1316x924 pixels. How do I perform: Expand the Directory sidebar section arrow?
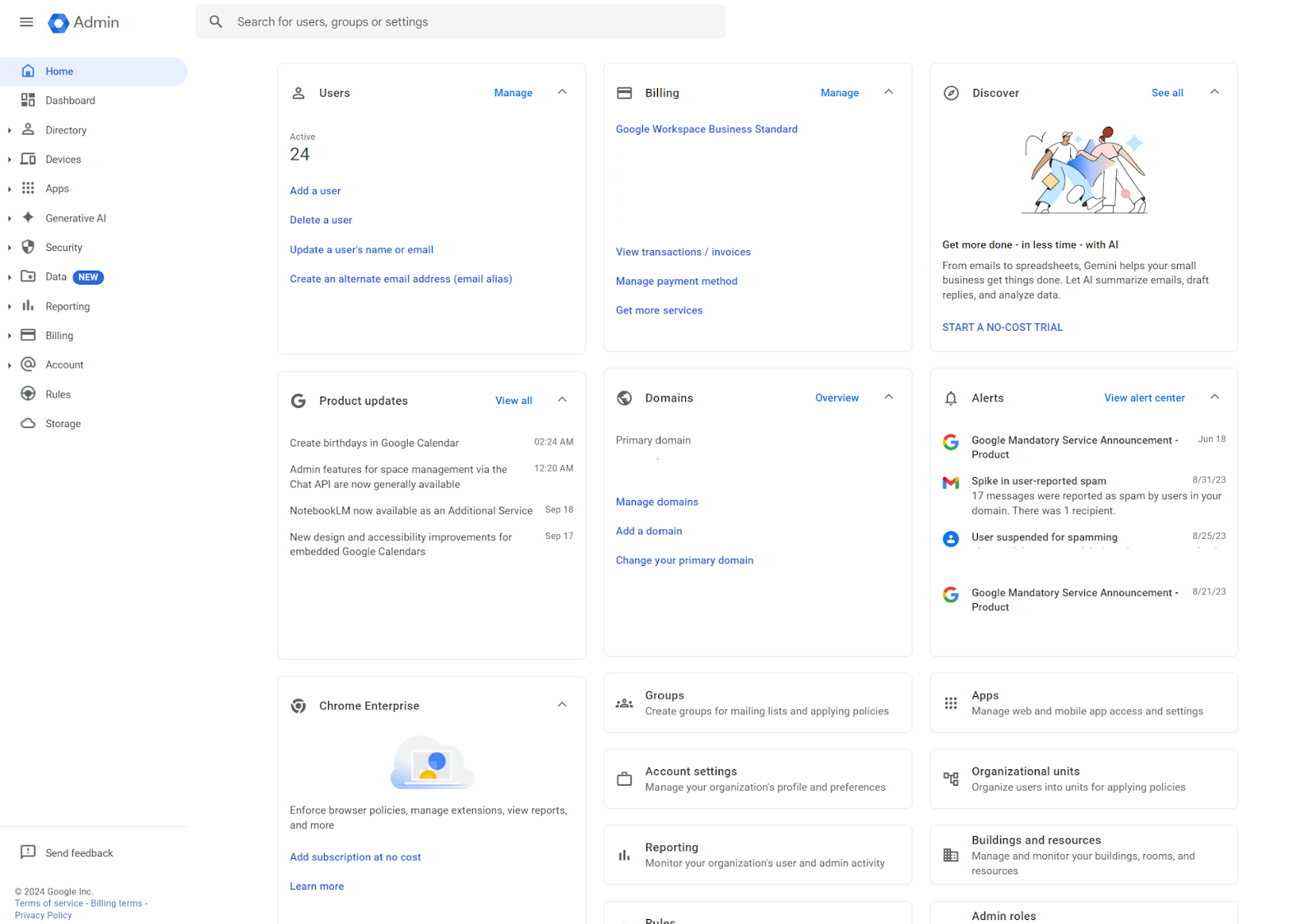pyautogui.click(x=10, y=130)
